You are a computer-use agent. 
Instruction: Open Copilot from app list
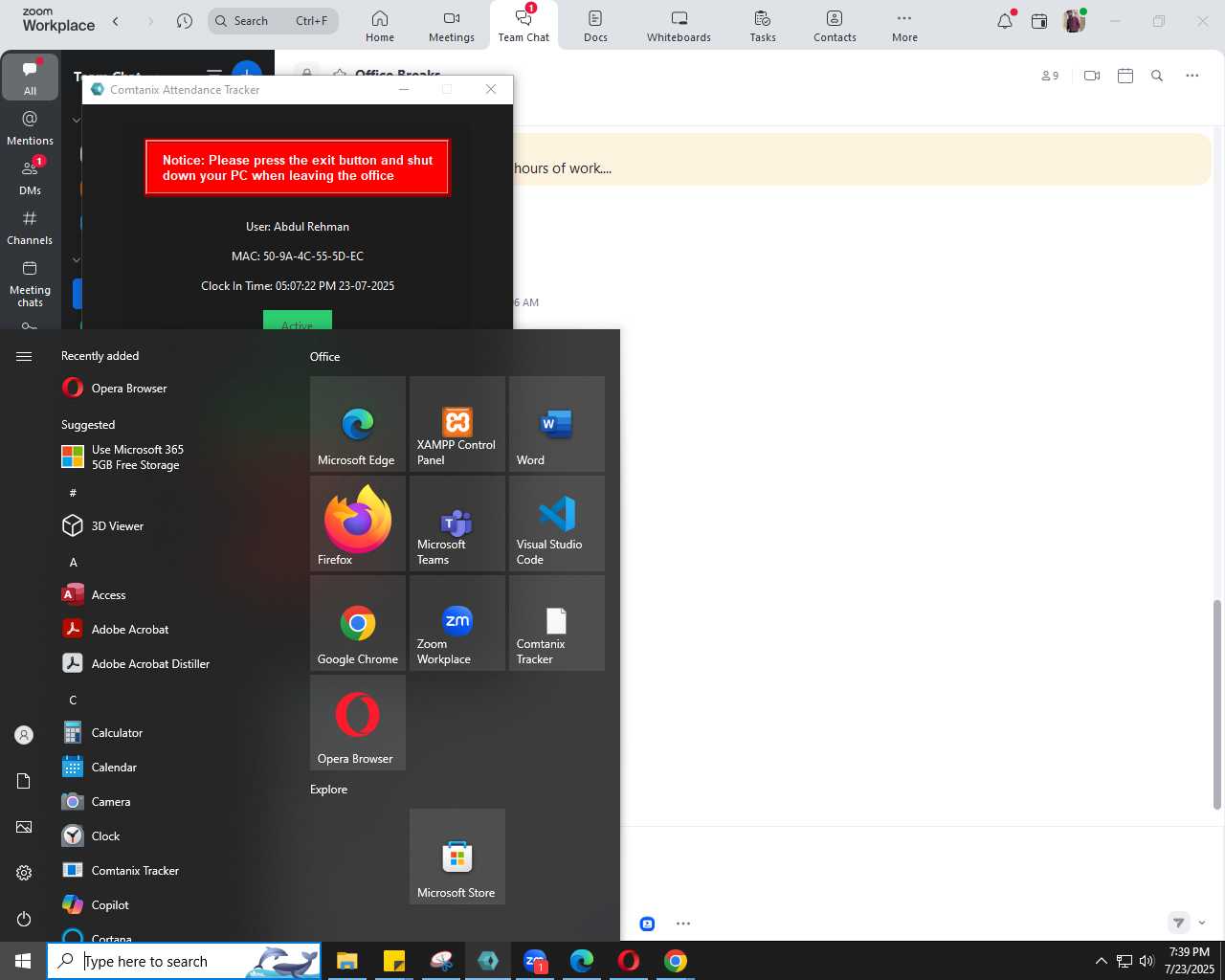(x=172, y=905)
